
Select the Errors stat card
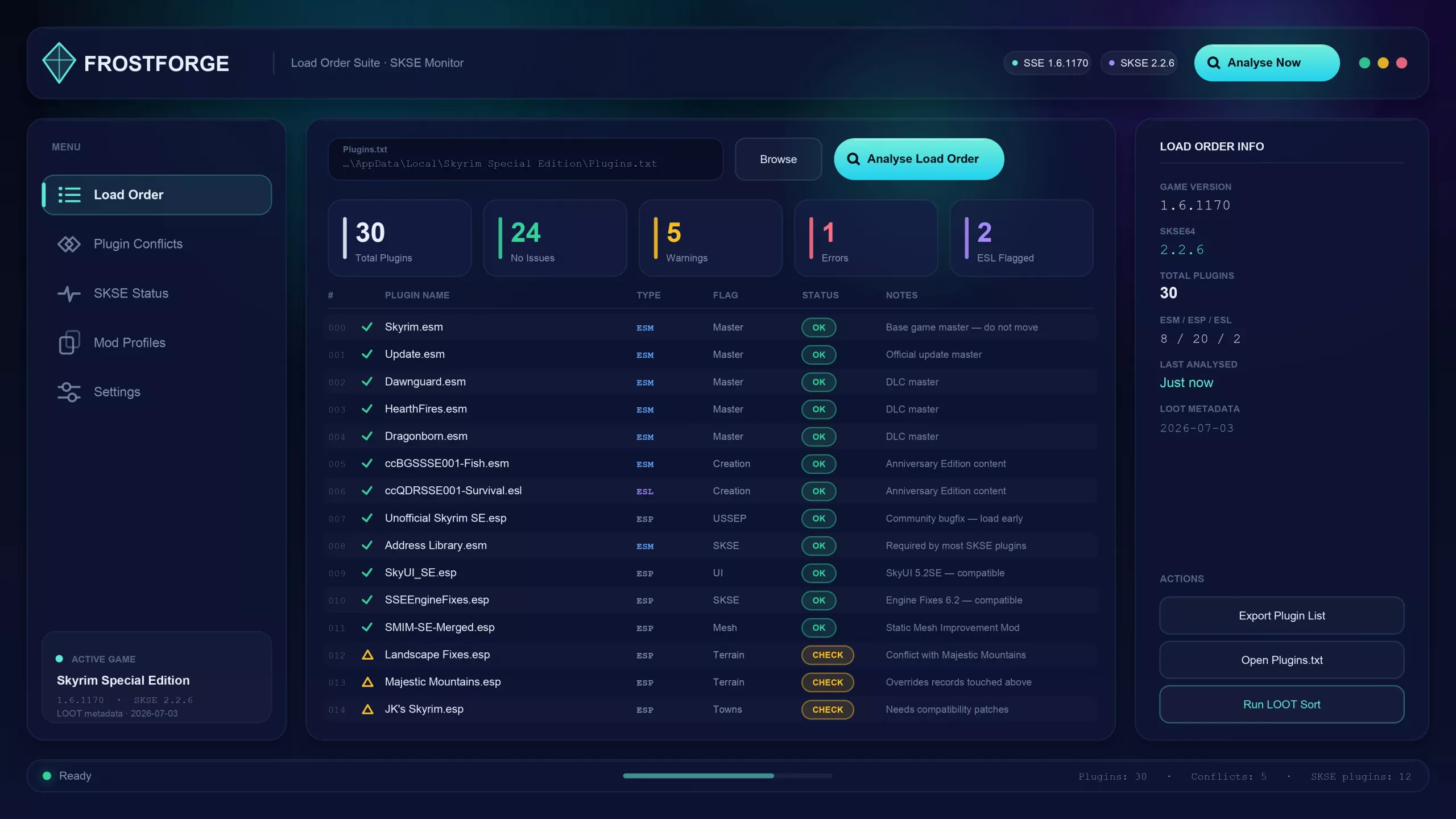click(x=866, y=238)
